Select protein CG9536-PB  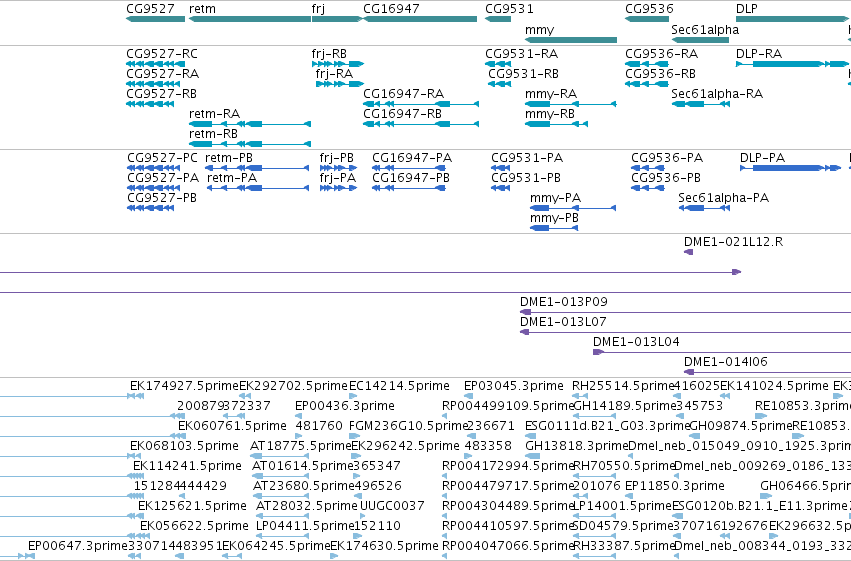648,188
